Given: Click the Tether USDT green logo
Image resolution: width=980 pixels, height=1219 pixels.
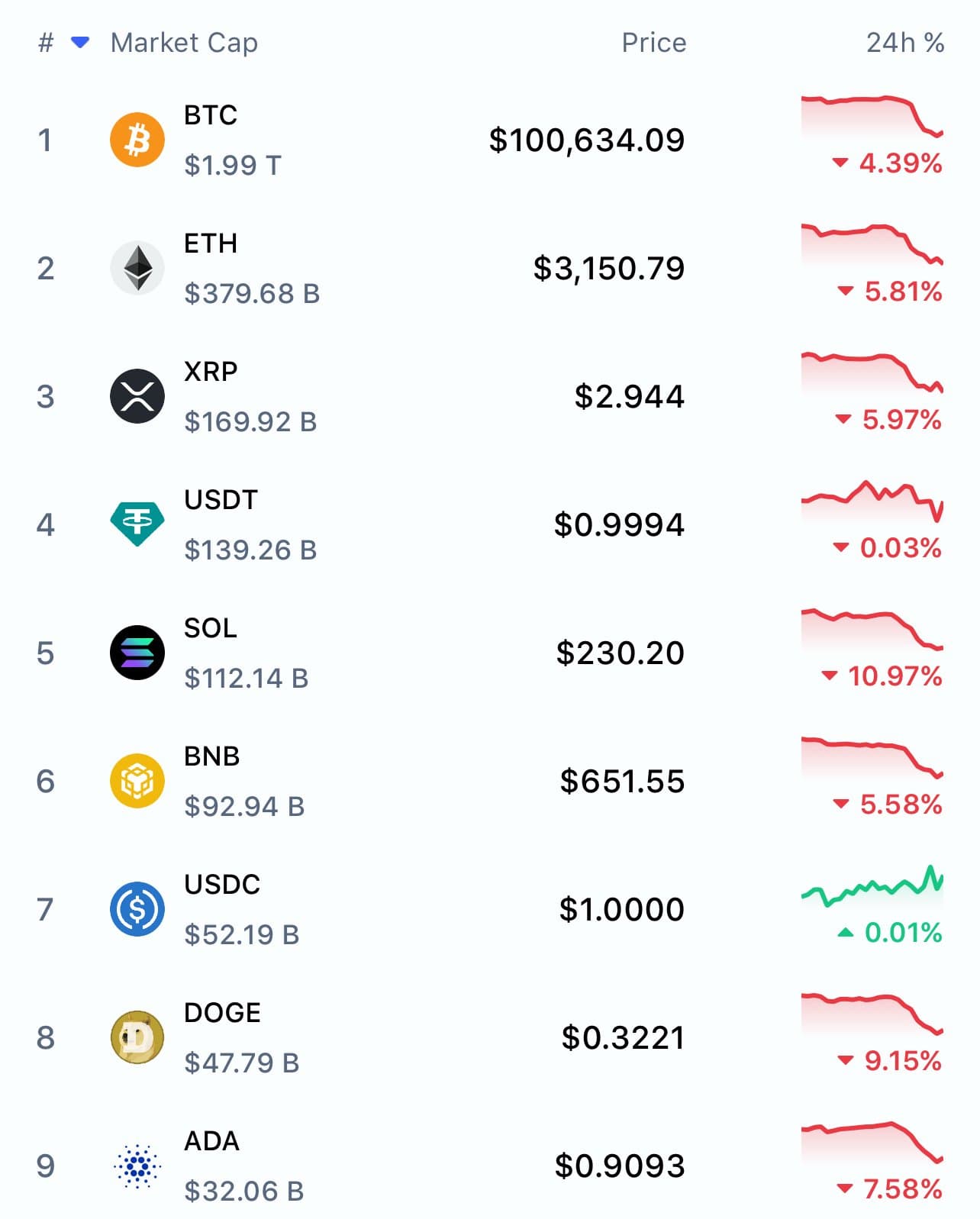Looking at the screenshot, I should 137,524.
